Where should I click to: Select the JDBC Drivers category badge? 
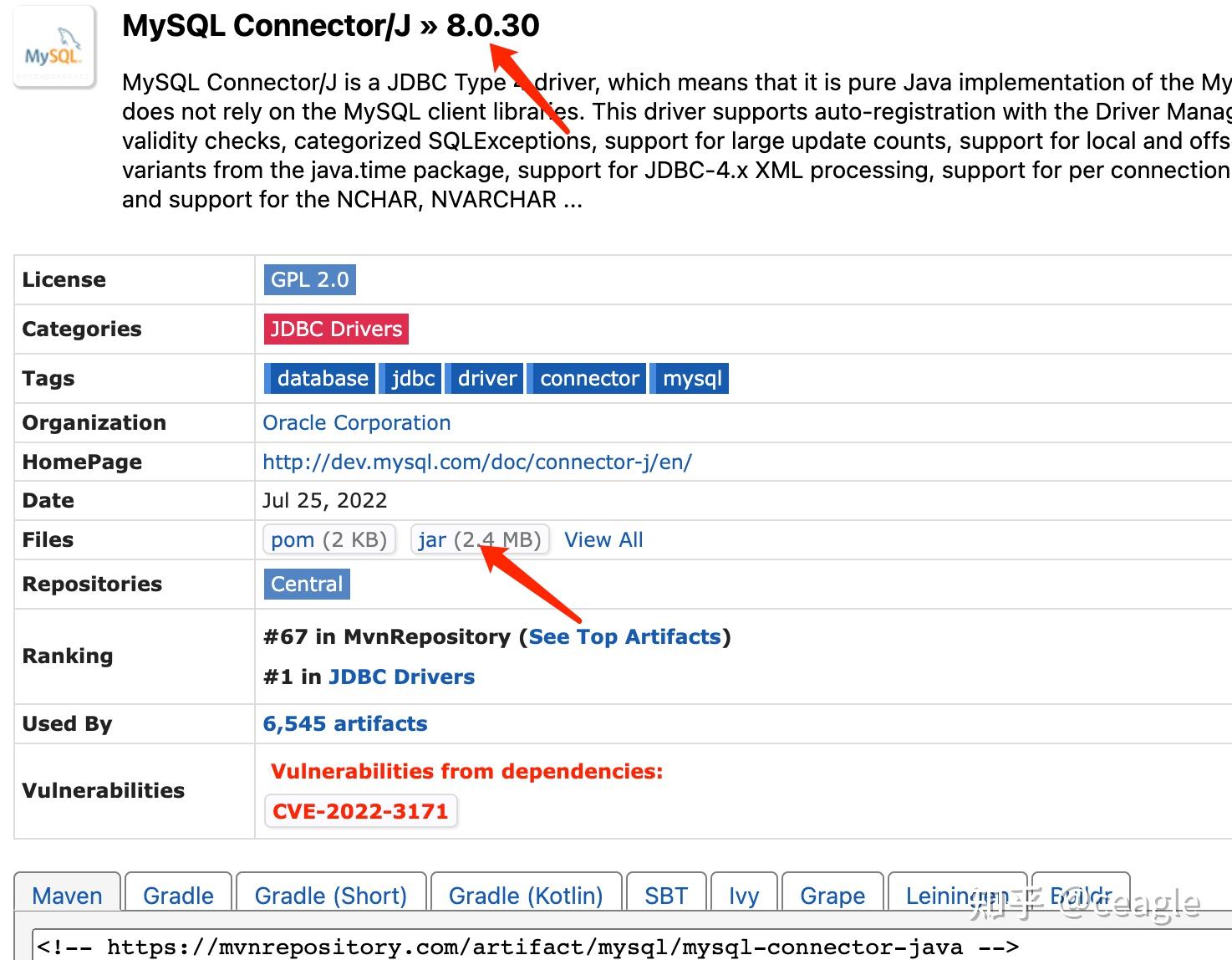[x=334, y=329]
